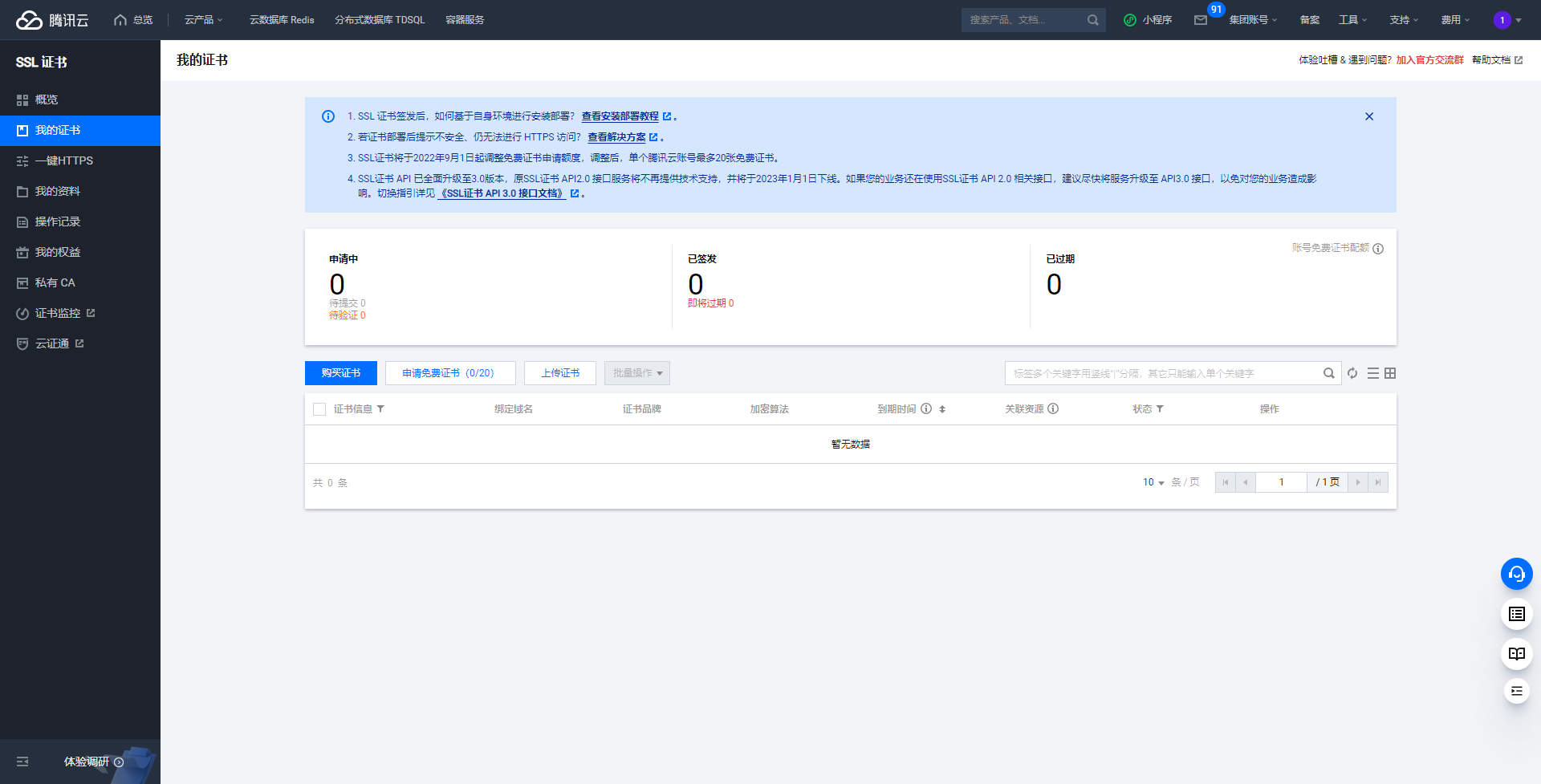Switch to grid card view layout
This screenshot has width=1541, height=784.
tap(1390, 373)
